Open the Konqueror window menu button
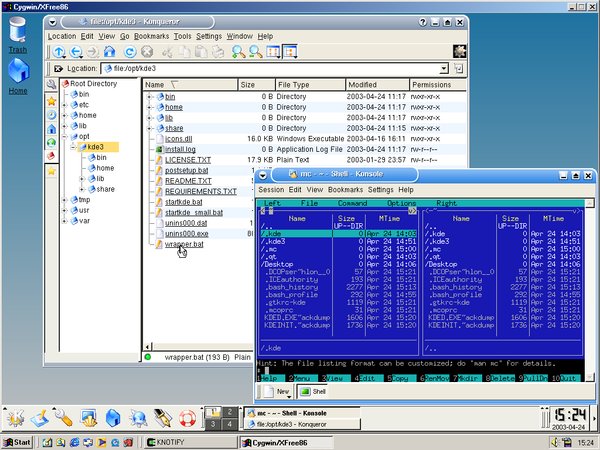The width and height of the screenshot is (600, 450). (52, 22)
